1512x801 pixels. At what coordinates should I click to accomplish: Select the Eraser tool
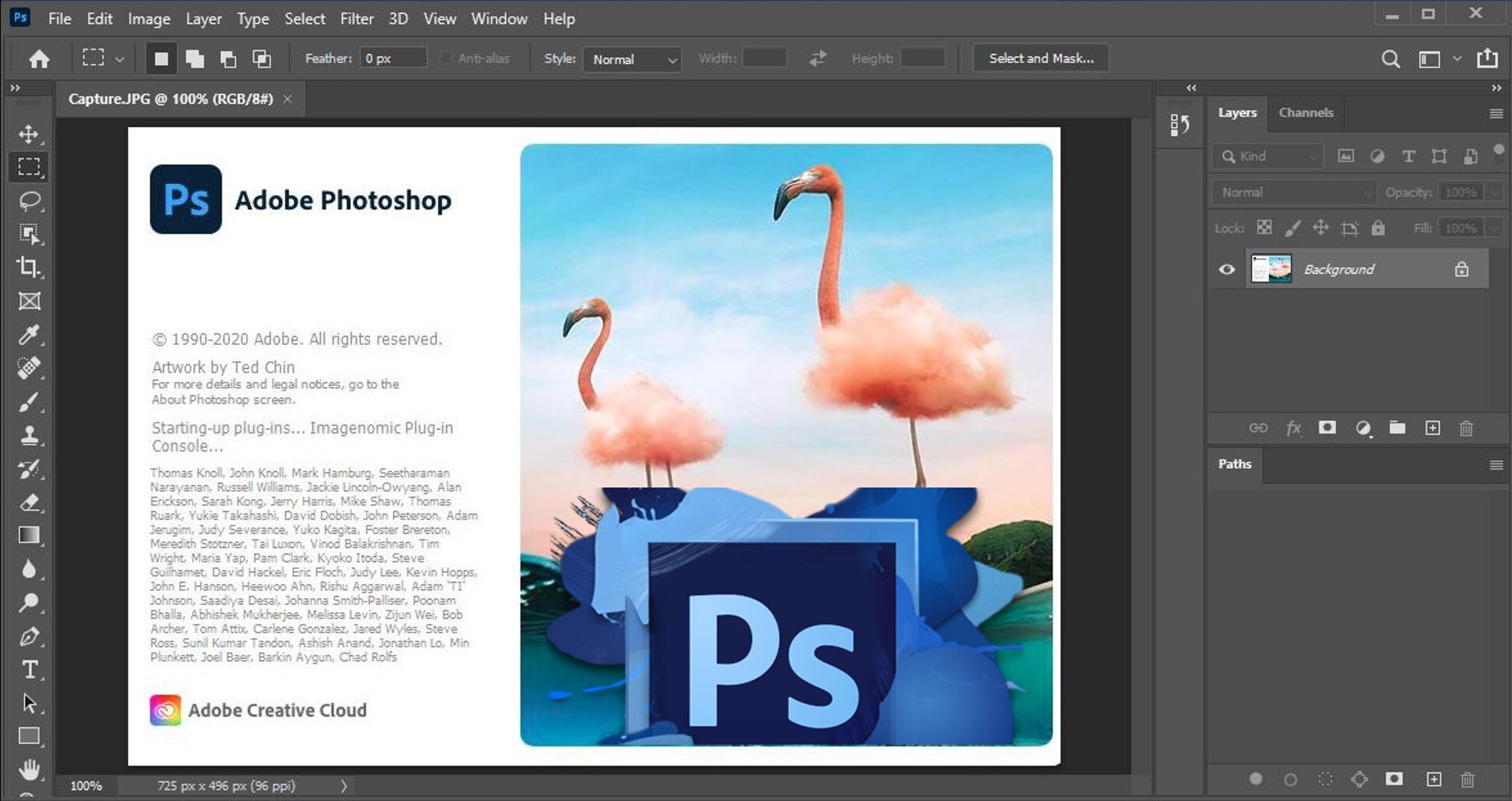pos(29,502)
